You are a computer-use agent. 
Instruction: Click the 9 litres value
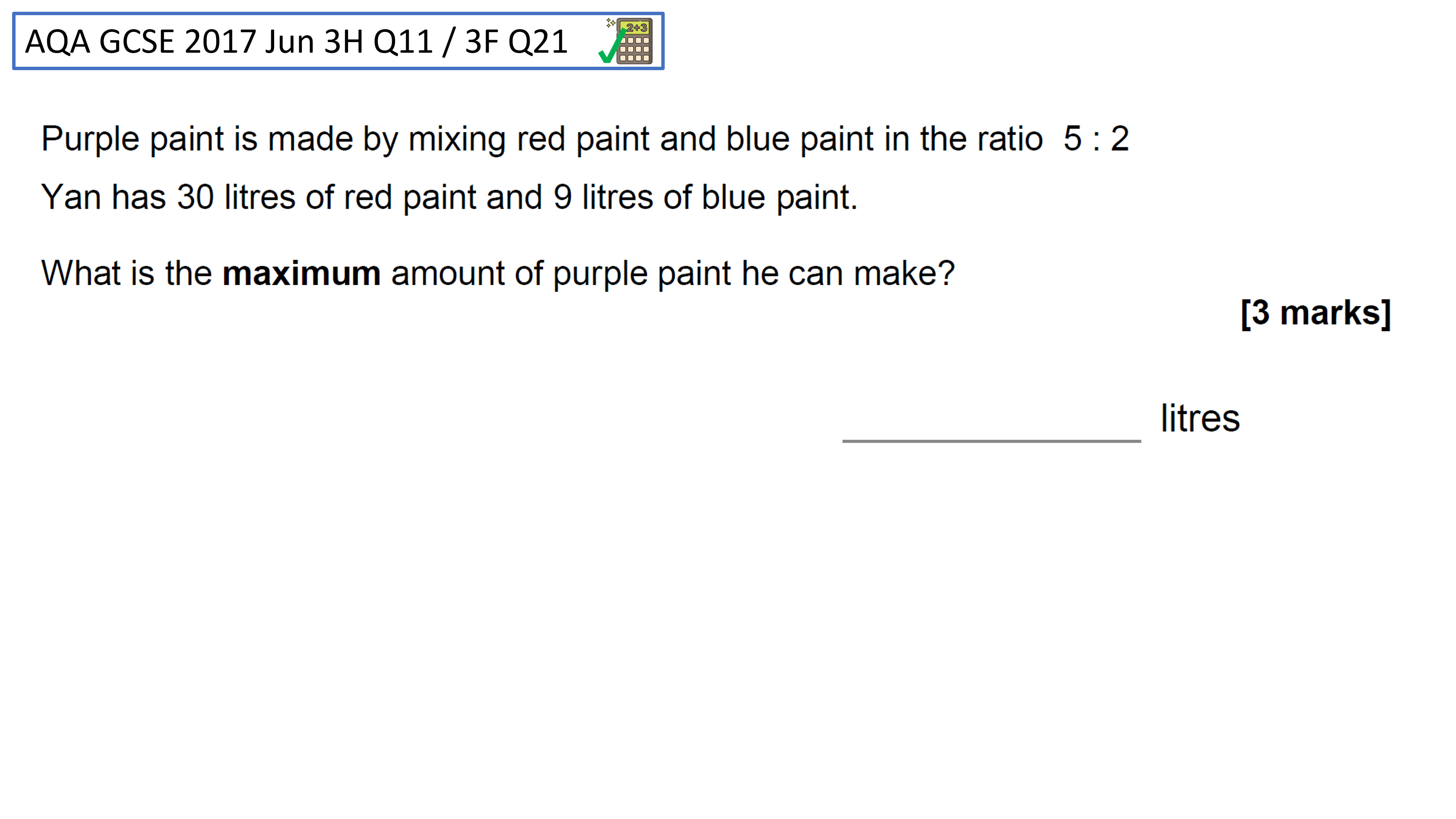[603, 197]
